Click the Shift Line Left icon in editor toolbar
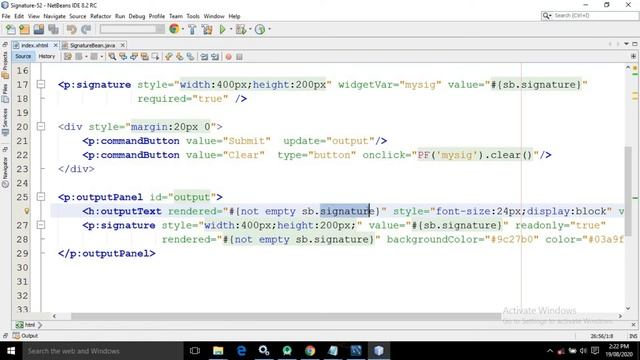This screenshot has height=360, width=640. pyautogui.click(x=204, y=57)
